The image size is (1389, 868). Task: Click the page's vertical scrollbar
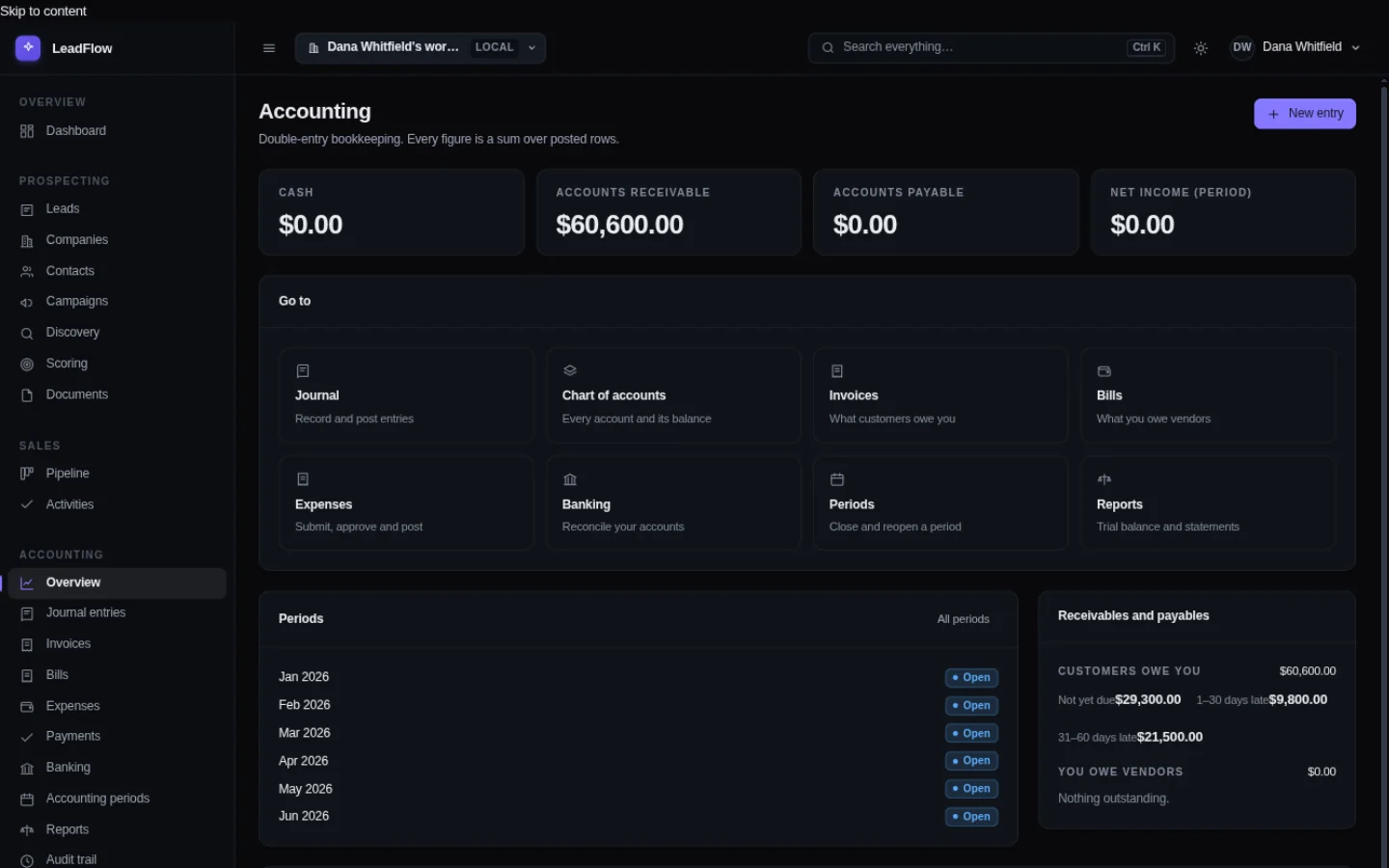1384,473
